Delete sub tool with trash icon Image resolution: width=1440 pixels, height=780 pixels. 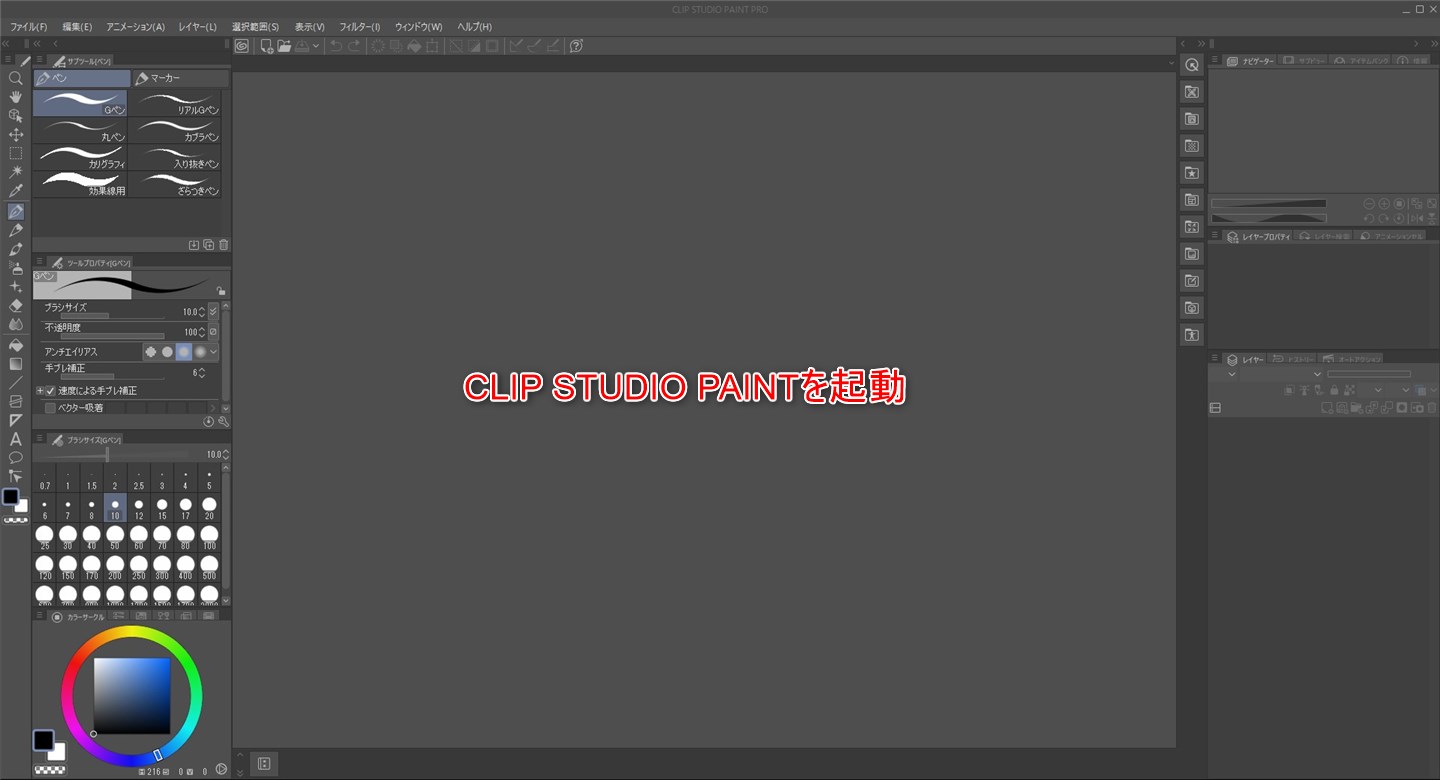click(x=224, y=245)
